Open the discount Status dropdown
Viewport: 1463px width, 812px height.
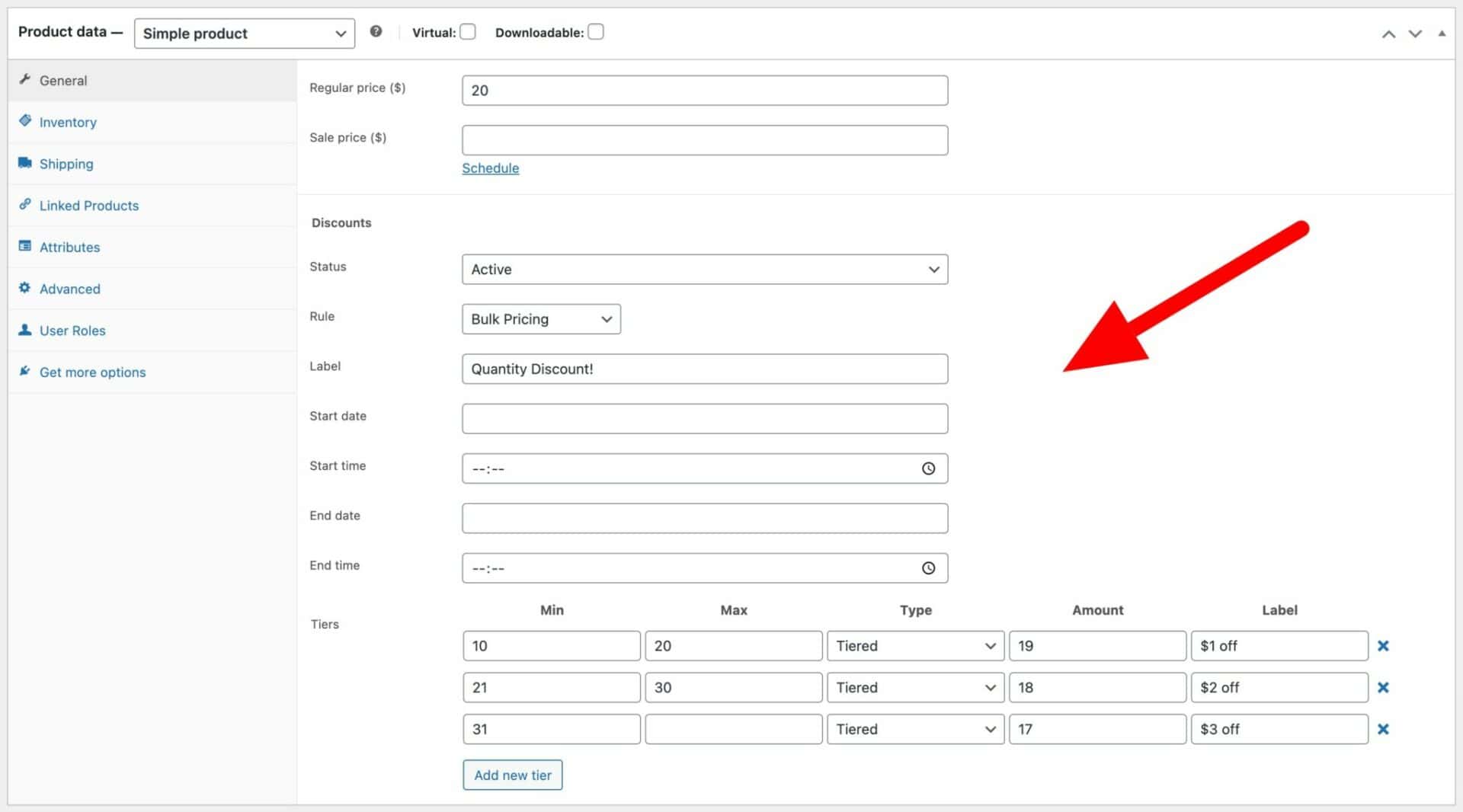pyautogui.click(x=705, y=270)
